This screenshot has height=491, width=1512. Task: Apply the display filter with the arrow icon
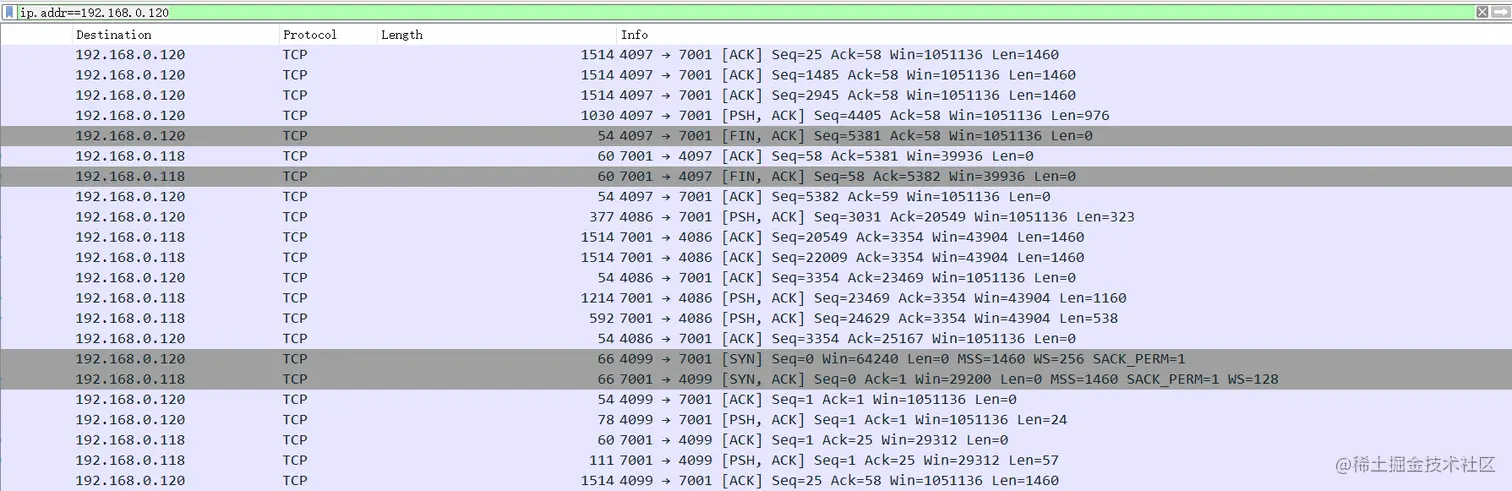point(1499,12)
